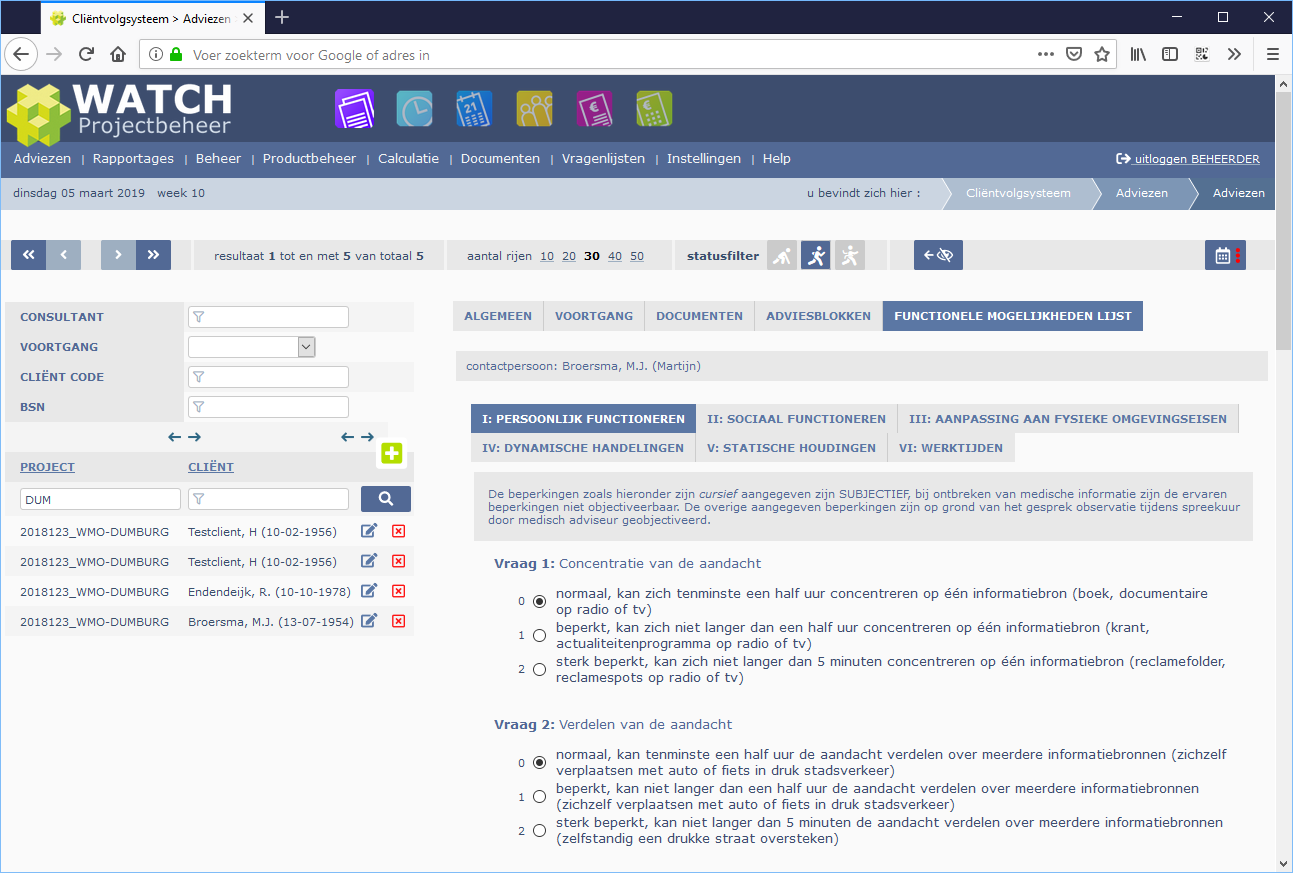Select option 2 sterk beperkt for Vraag 2
The height and width of the screenshot is (873, 1293).
(540, 830)
